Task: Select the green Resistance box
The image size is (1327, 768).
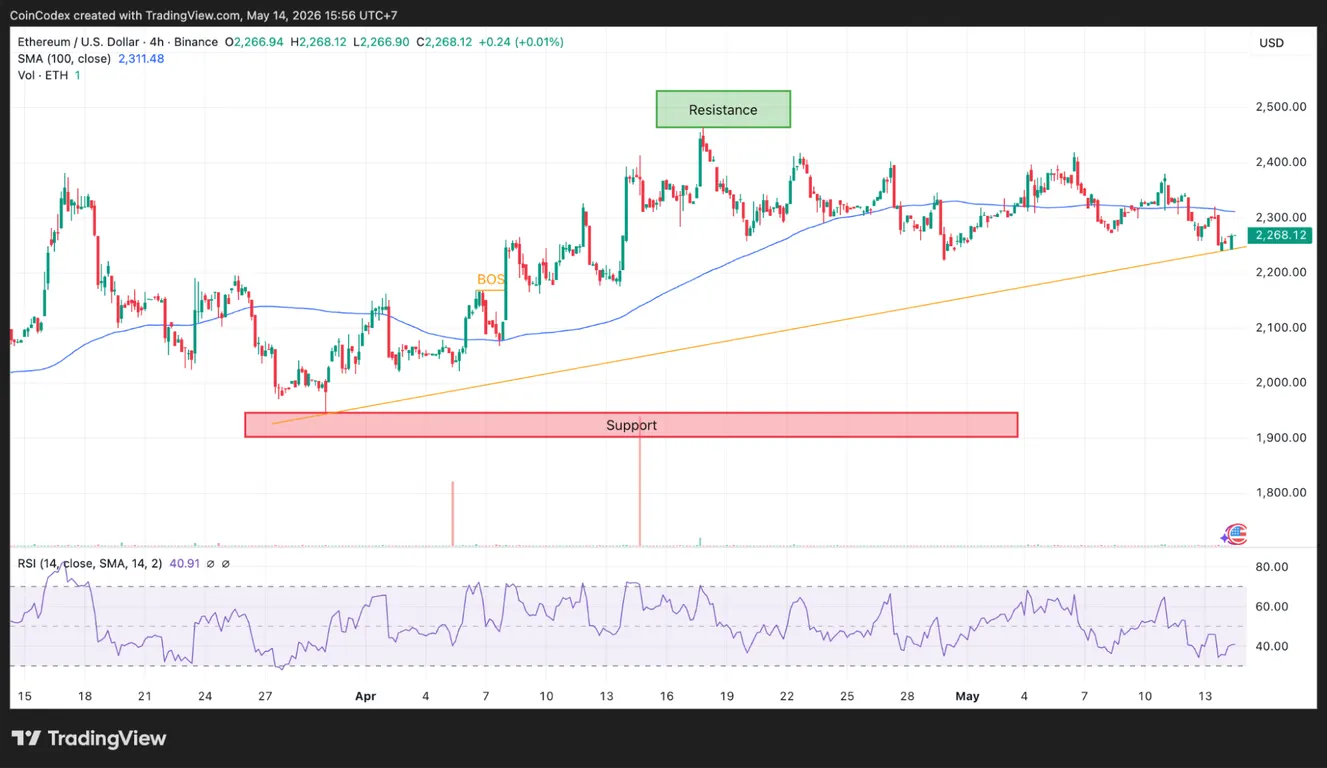Action: pyautogui.click(x=723, y=109)
